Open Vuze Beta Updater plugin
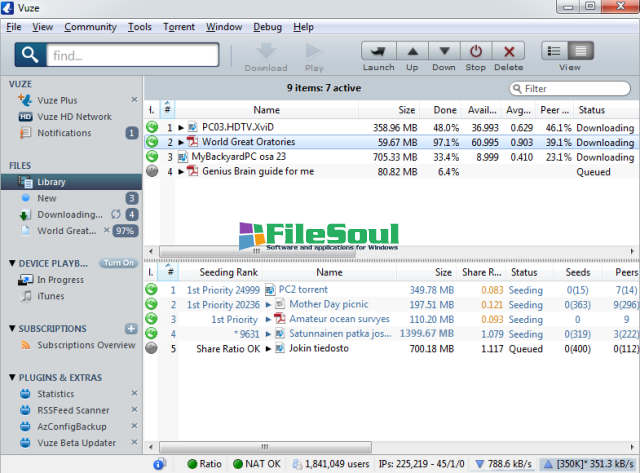The image size is (640, 473). click(x=76, y=443)
